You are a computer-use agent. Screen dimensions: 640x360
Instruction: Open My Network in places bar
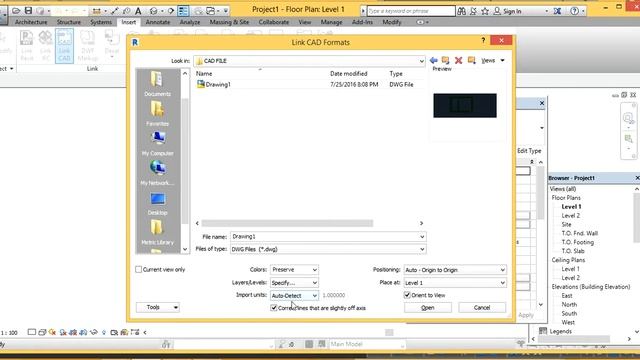click(x=157, y=173)
